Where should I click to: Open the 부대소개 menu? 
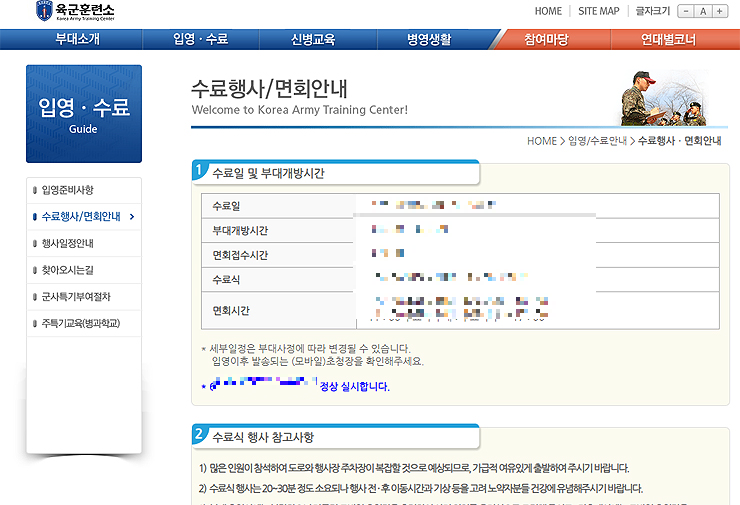[x=77, y=39]
